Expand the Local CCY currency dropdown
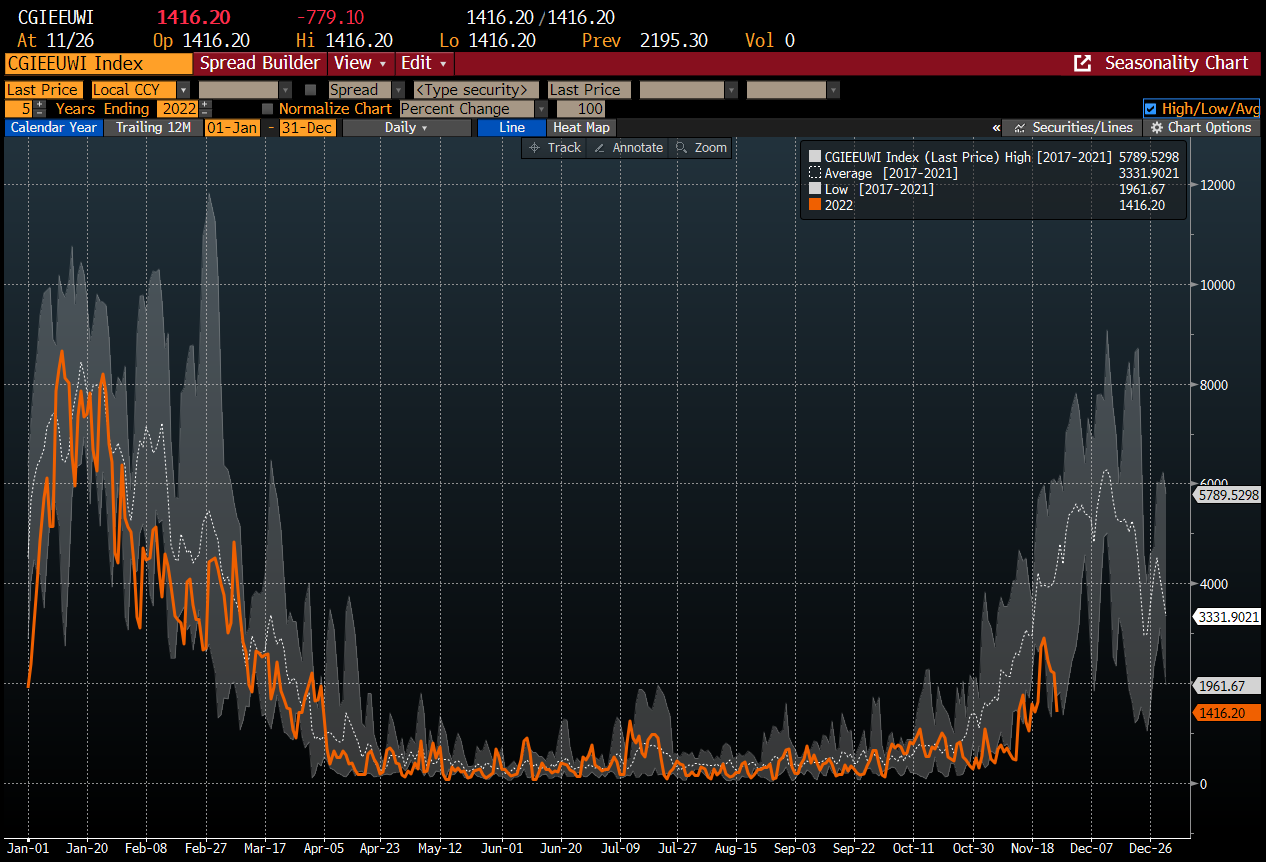 click(x=183, y=90)
